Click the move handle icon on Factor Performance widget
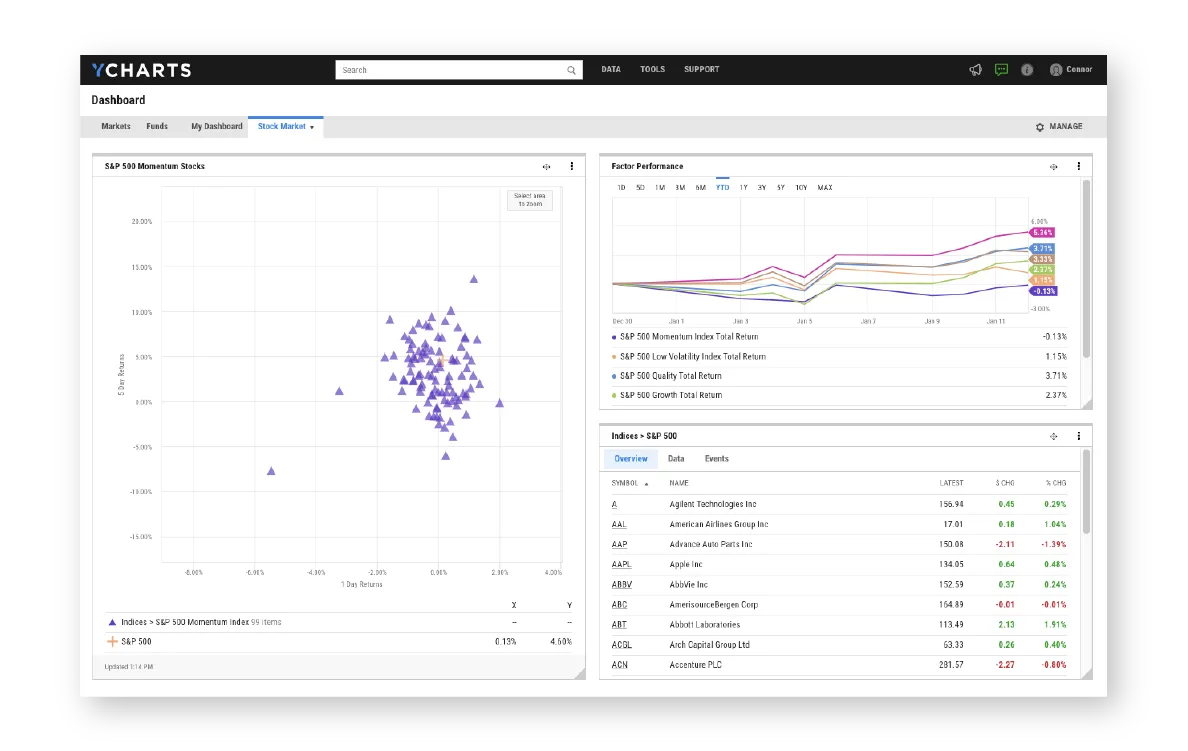The height and width of the screenshot is (751, 1188). click(1053, 166)
